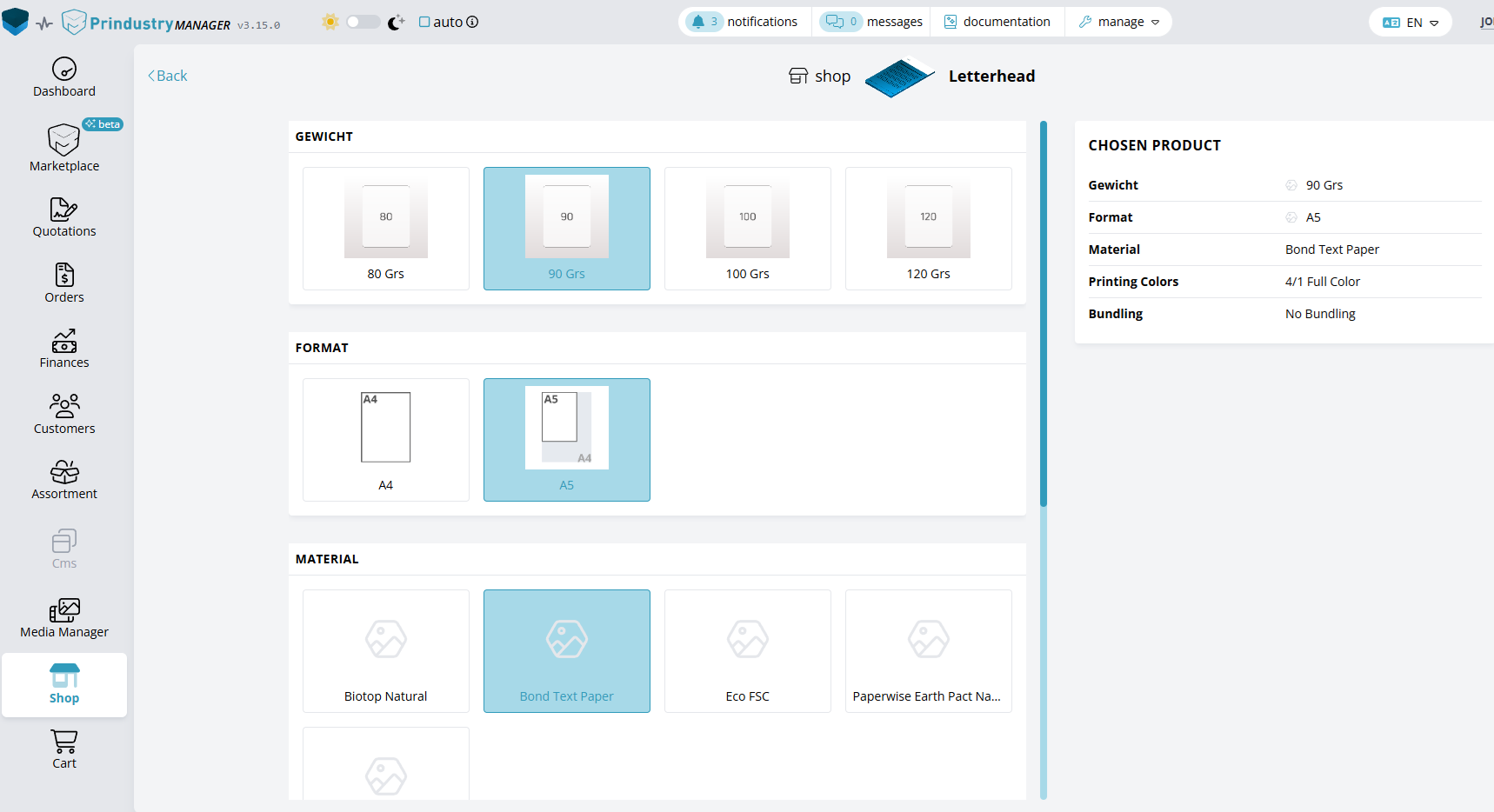Go back using the Back link
Image resolution: width=1494 pixels, height=812 pixels.
(x=168, y=76)
